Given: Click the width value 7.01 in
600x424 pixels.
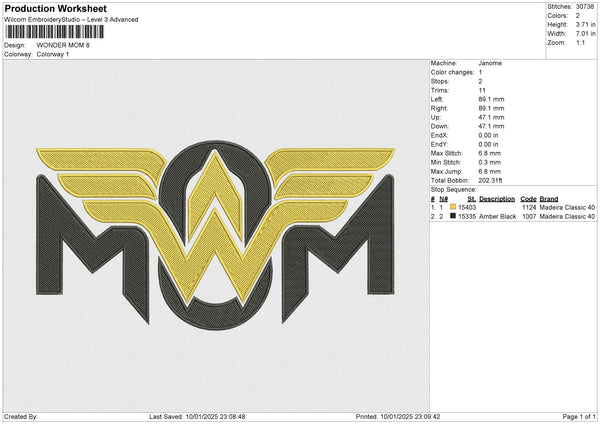Looking at the screenshot, I should click(x=586, y=34).
